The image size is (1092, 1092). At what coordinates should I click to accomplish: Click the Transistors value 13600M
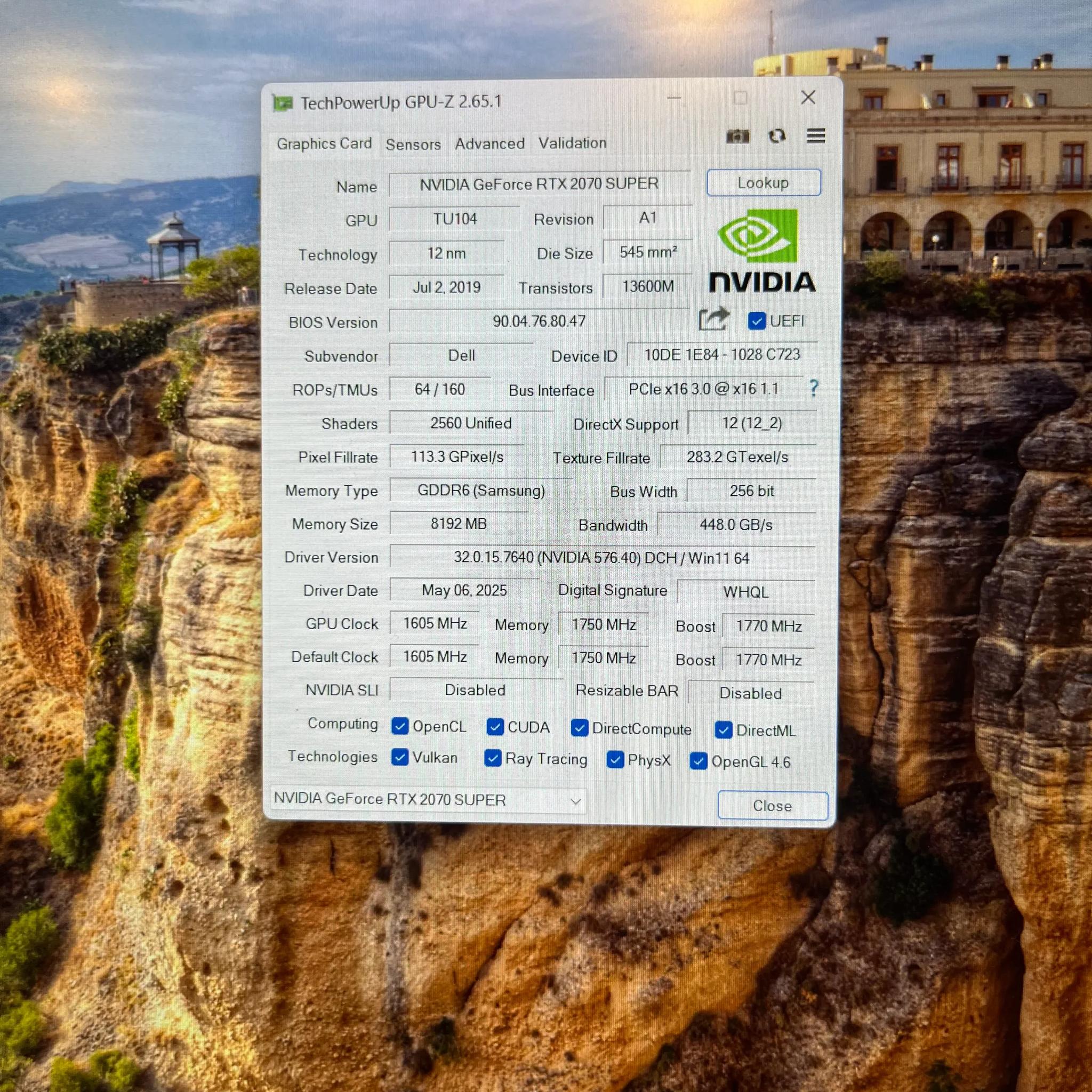click(x=648, y=286)
